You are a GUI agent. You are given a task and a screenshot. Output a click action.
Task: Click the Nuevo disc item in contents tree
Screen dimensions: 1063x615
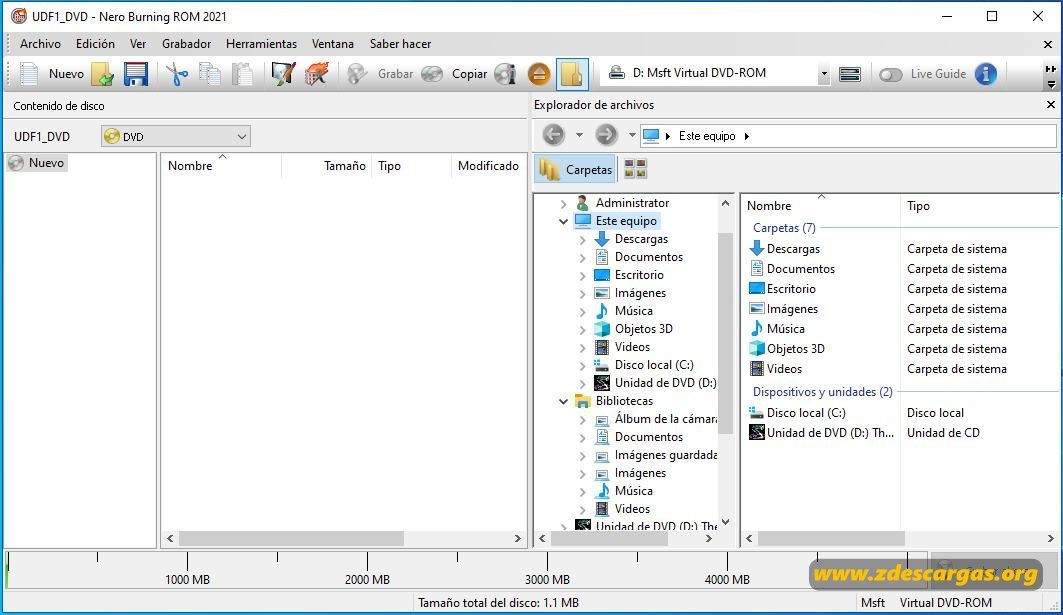tap(37, 163)
